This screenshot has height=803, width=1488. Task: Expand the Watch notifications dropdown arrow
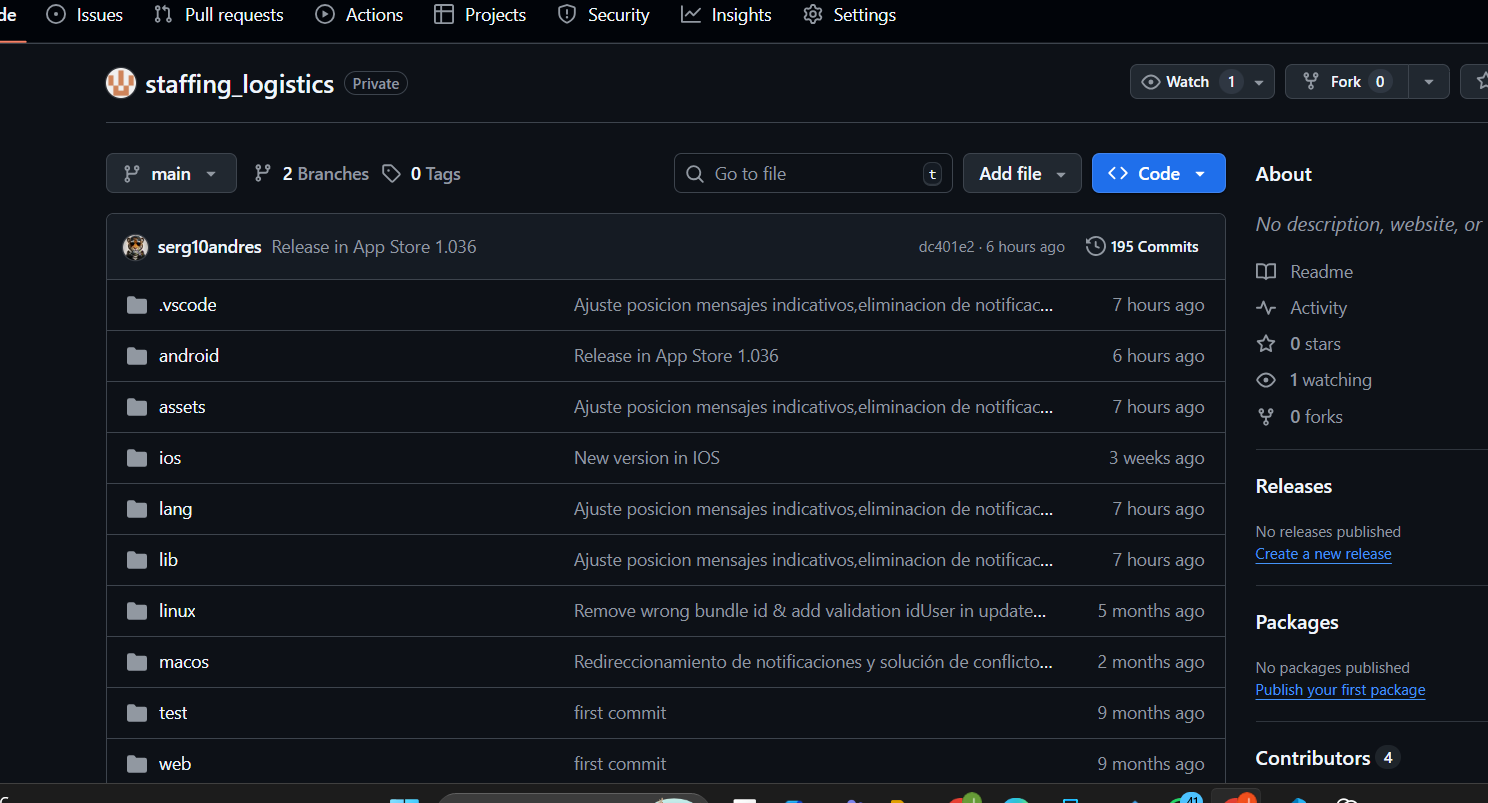coord(1259,82)
